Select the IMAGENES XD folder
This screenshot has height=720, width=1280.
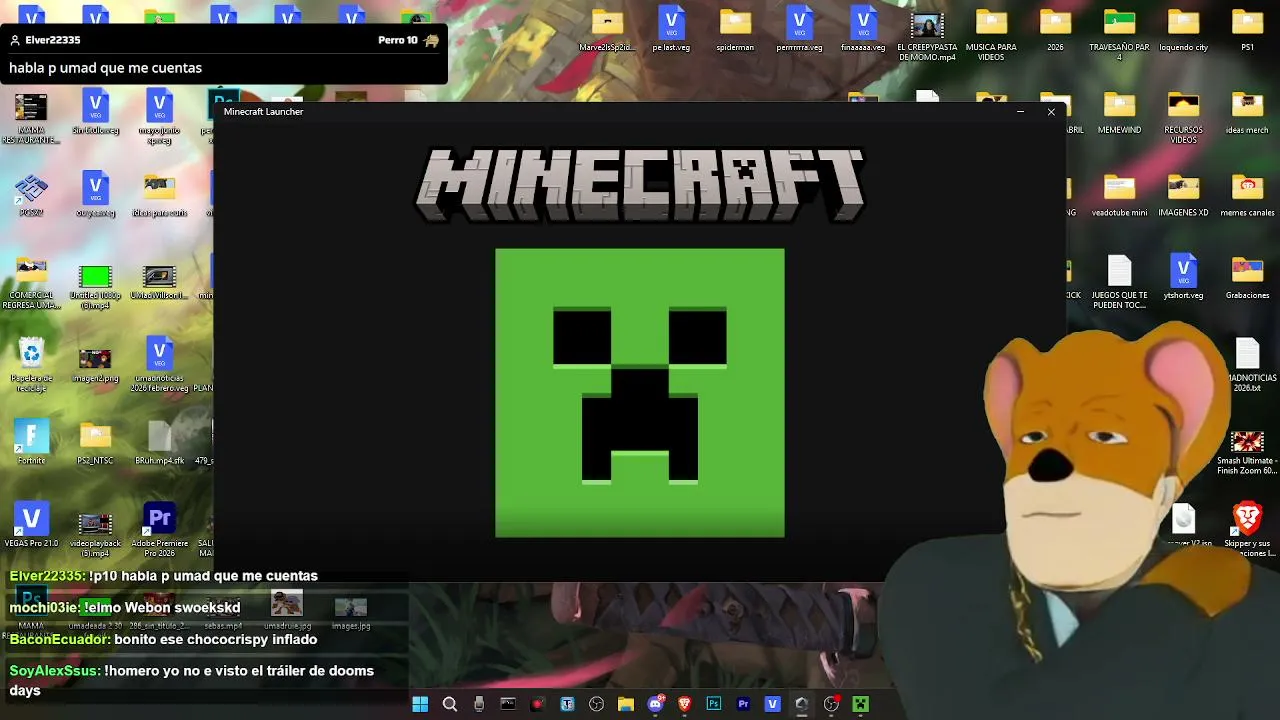pyautogui.click(x=1183, y=195)
